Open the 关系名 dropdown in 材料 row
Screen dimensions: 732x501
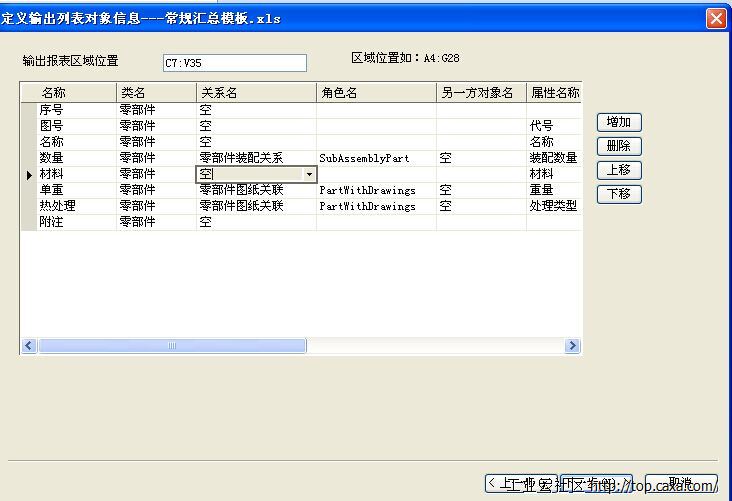coord(309,174)
